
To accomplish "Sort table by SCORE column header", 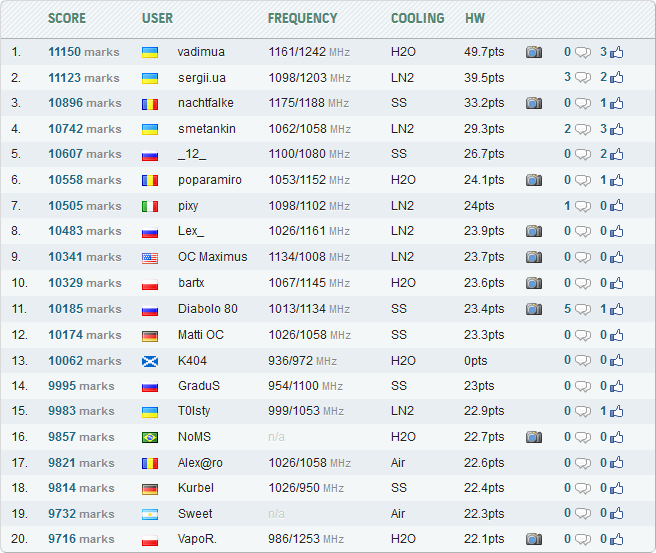I will pos(67,18).
